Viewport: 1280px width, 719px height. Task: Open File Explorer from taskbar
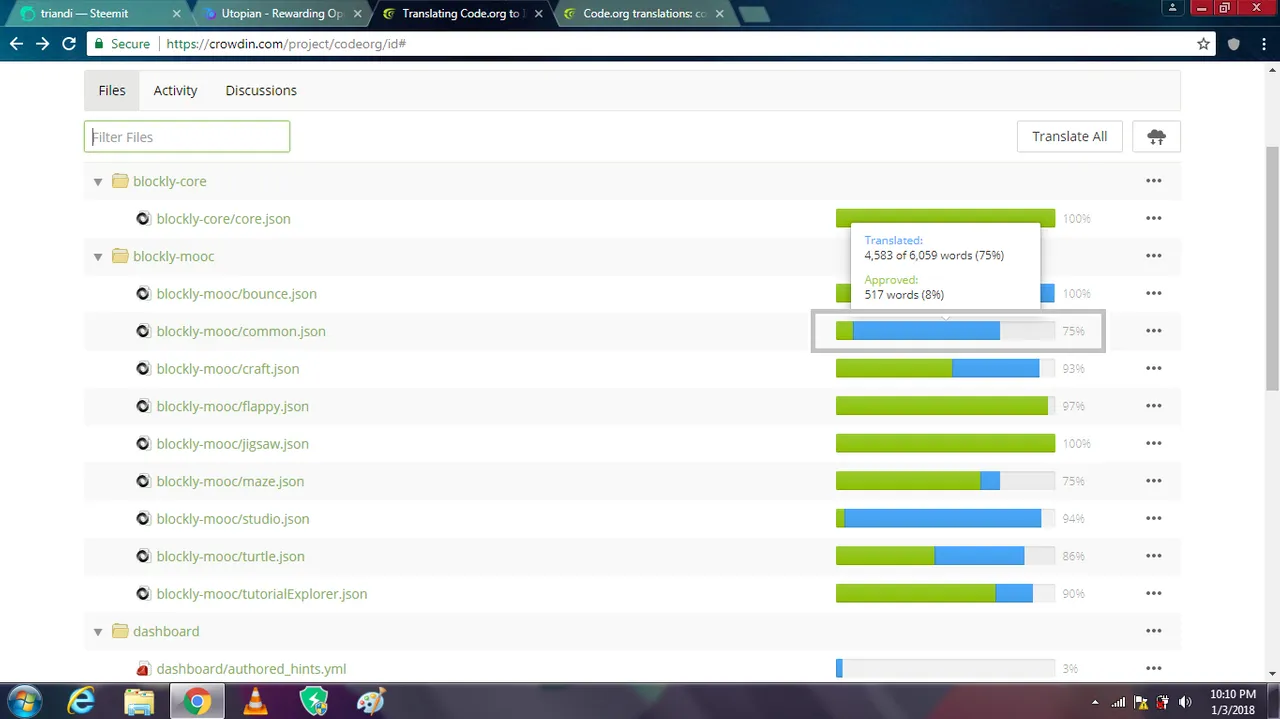139,702
